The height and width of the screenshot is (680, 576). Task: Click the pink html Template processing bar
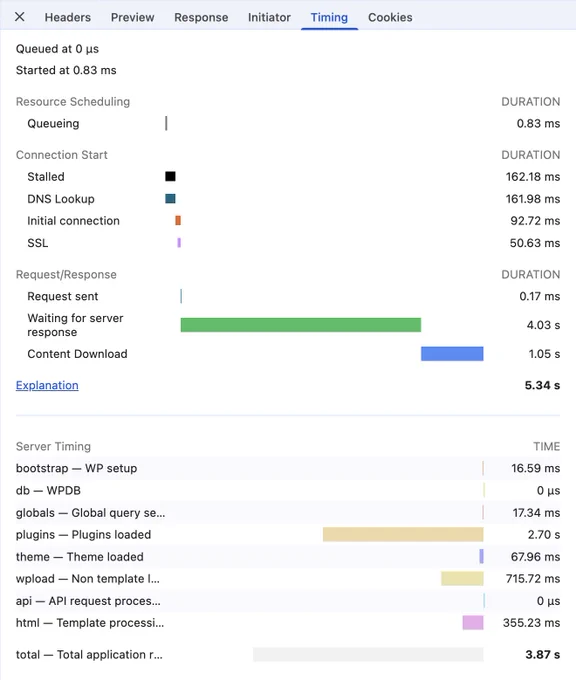click(x=473, y=623)
